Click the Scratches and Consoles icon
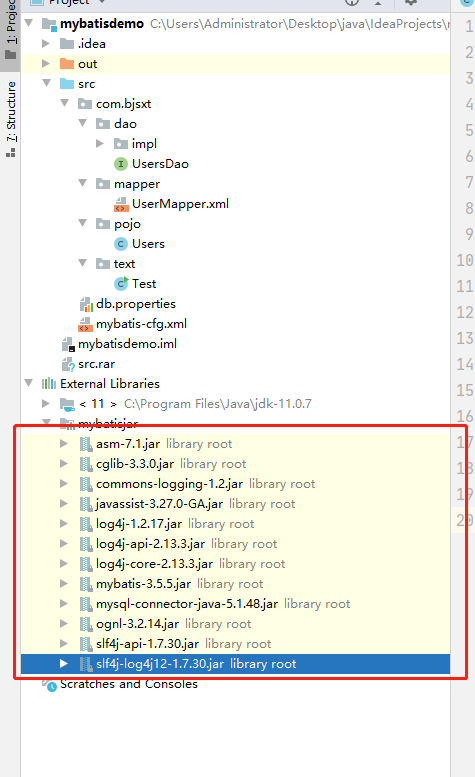This screenshot has width=475, height=777. pos(50,685)
